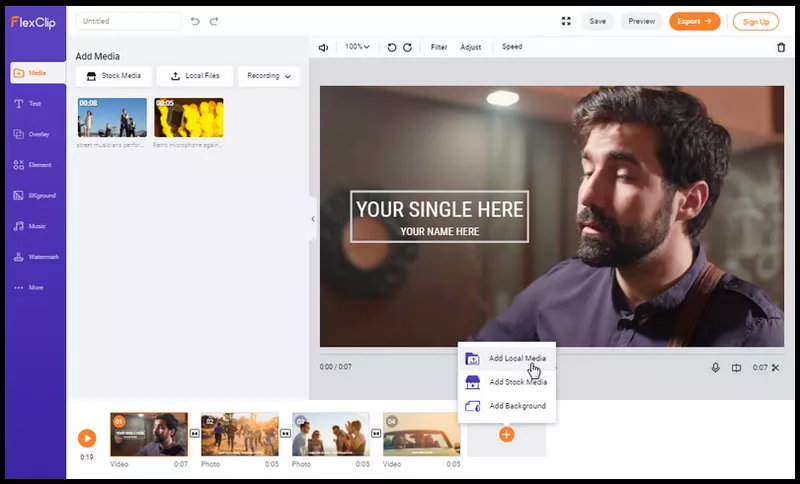
Task: Toggle fullscreen mode icon
Action: [566, 21]
